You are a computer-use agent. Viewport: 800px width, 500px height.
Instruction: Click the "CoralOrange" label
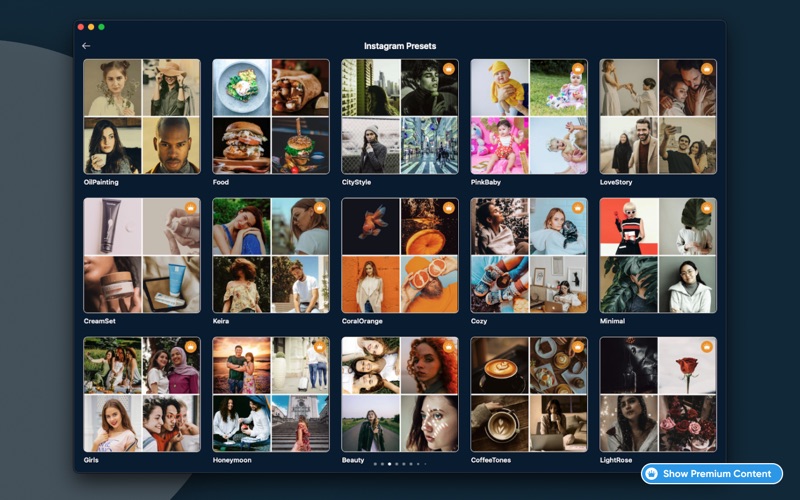tap(362, 321)
